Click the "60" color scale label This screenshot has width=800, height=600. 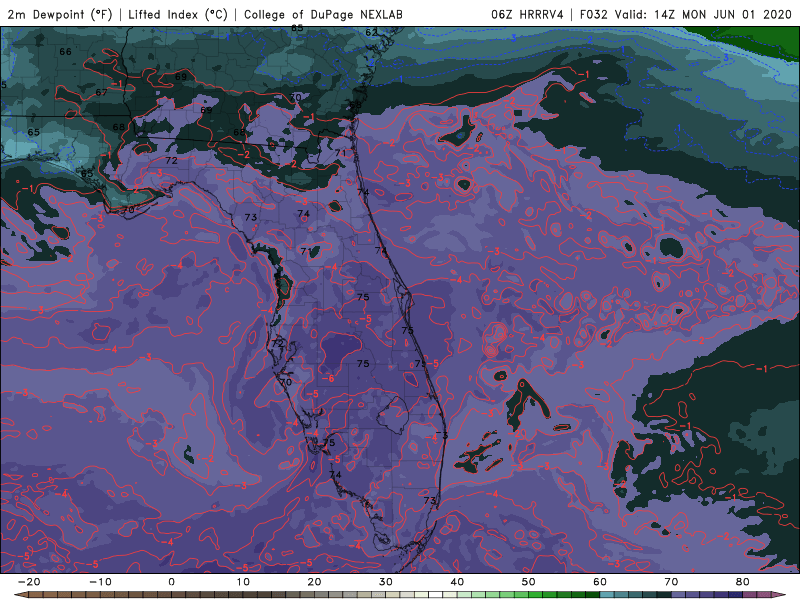coord(600,582)
